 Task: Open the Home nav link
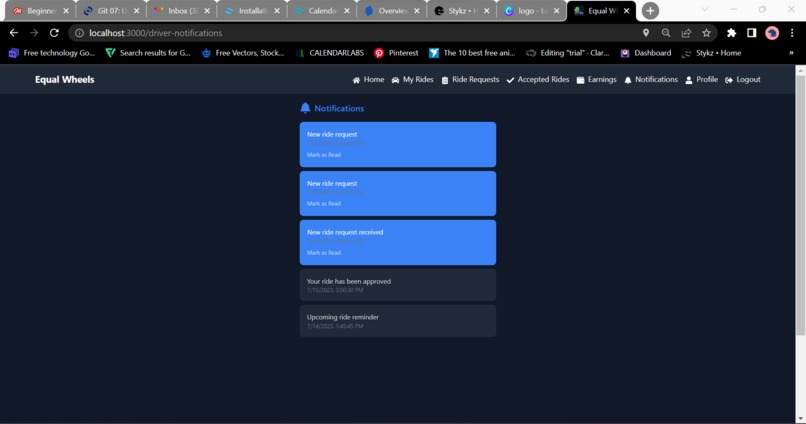(x=374, y=80)
